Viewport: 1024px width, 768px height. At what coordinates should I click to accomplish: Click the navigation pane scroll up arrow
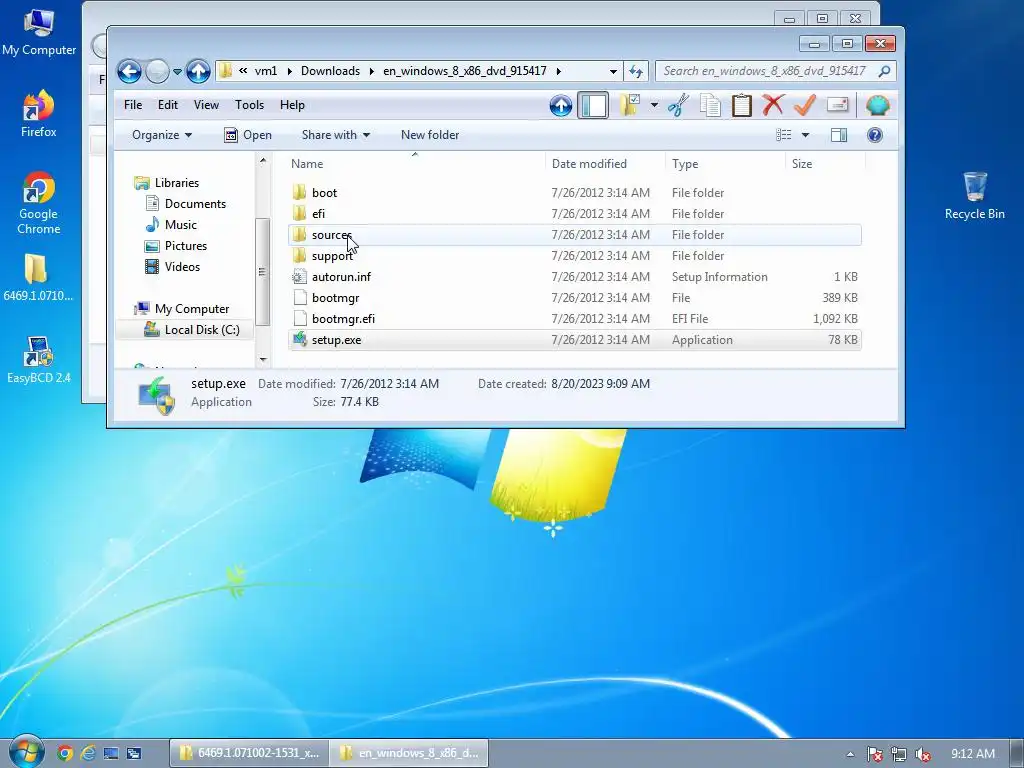(x=263, y=160)
